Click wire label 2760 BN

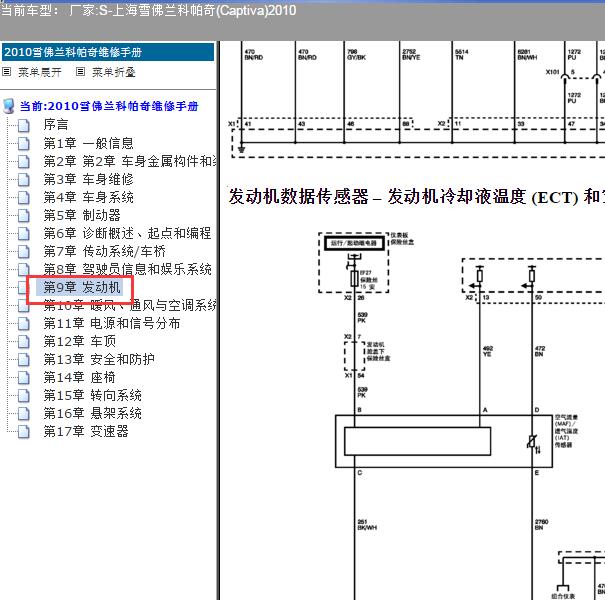(541, 525)
